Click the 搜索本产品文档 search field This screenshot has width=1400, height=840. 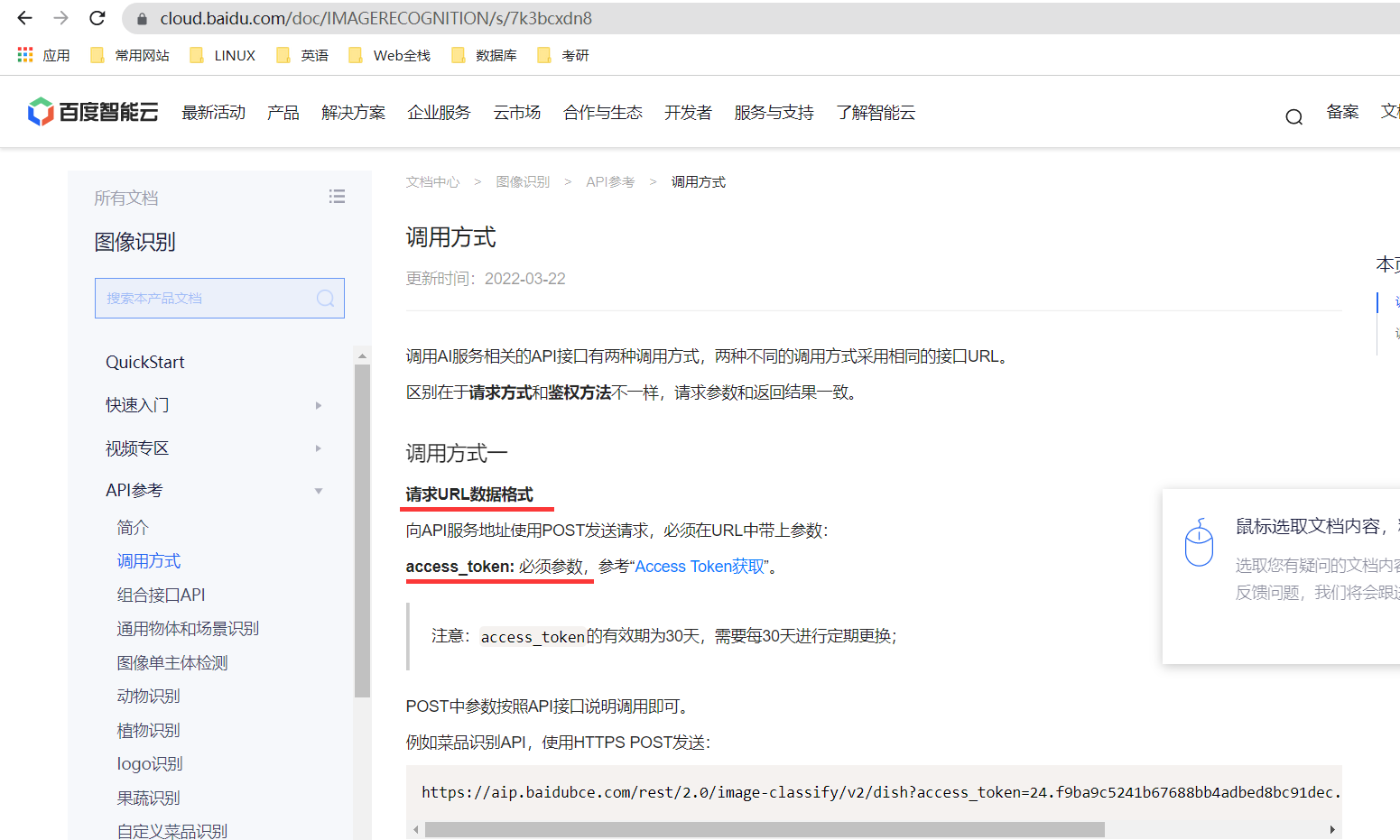pos(219,299)
